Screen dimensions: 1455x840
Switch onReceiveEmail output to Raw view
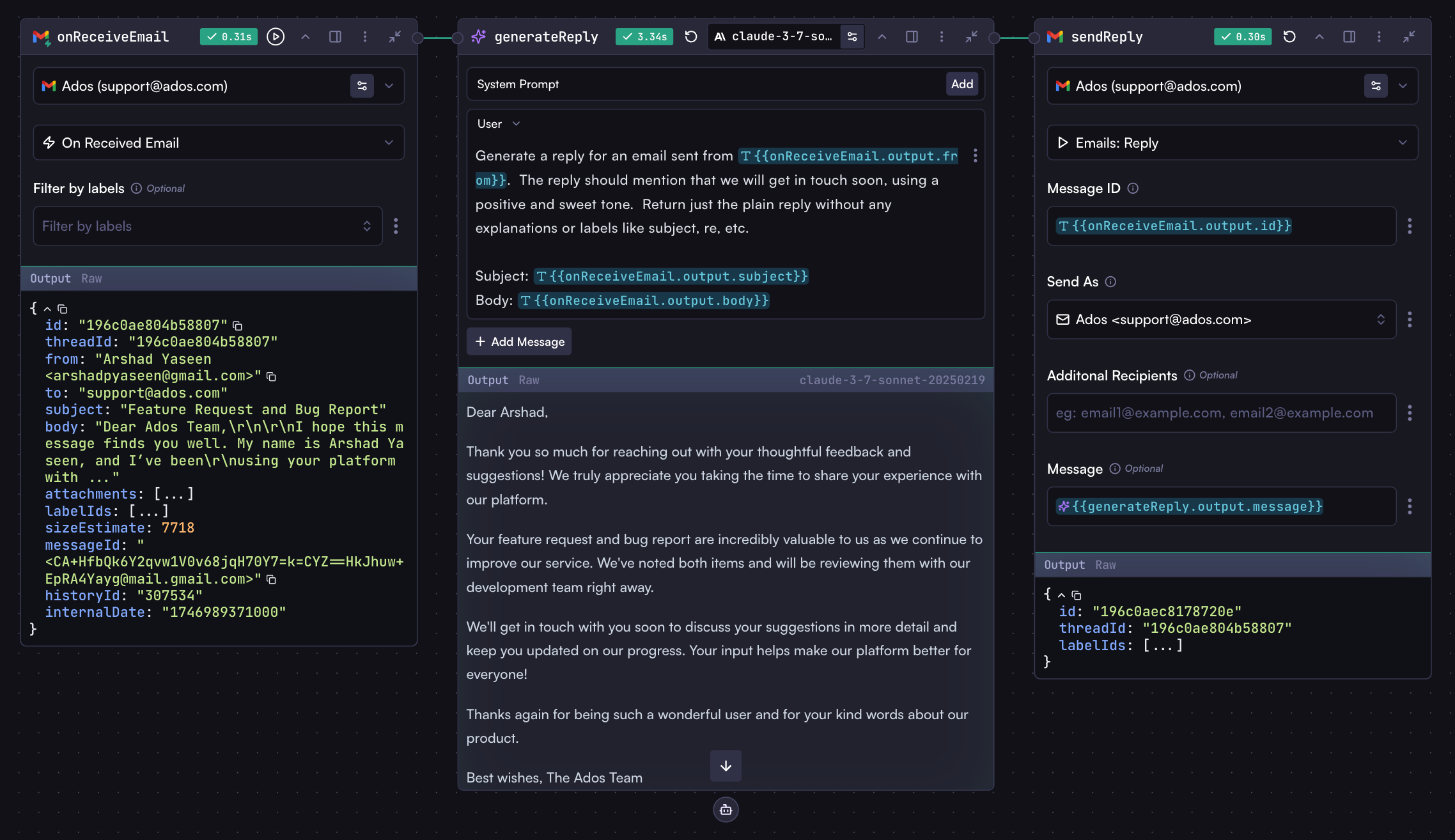[x=91, y=278]
